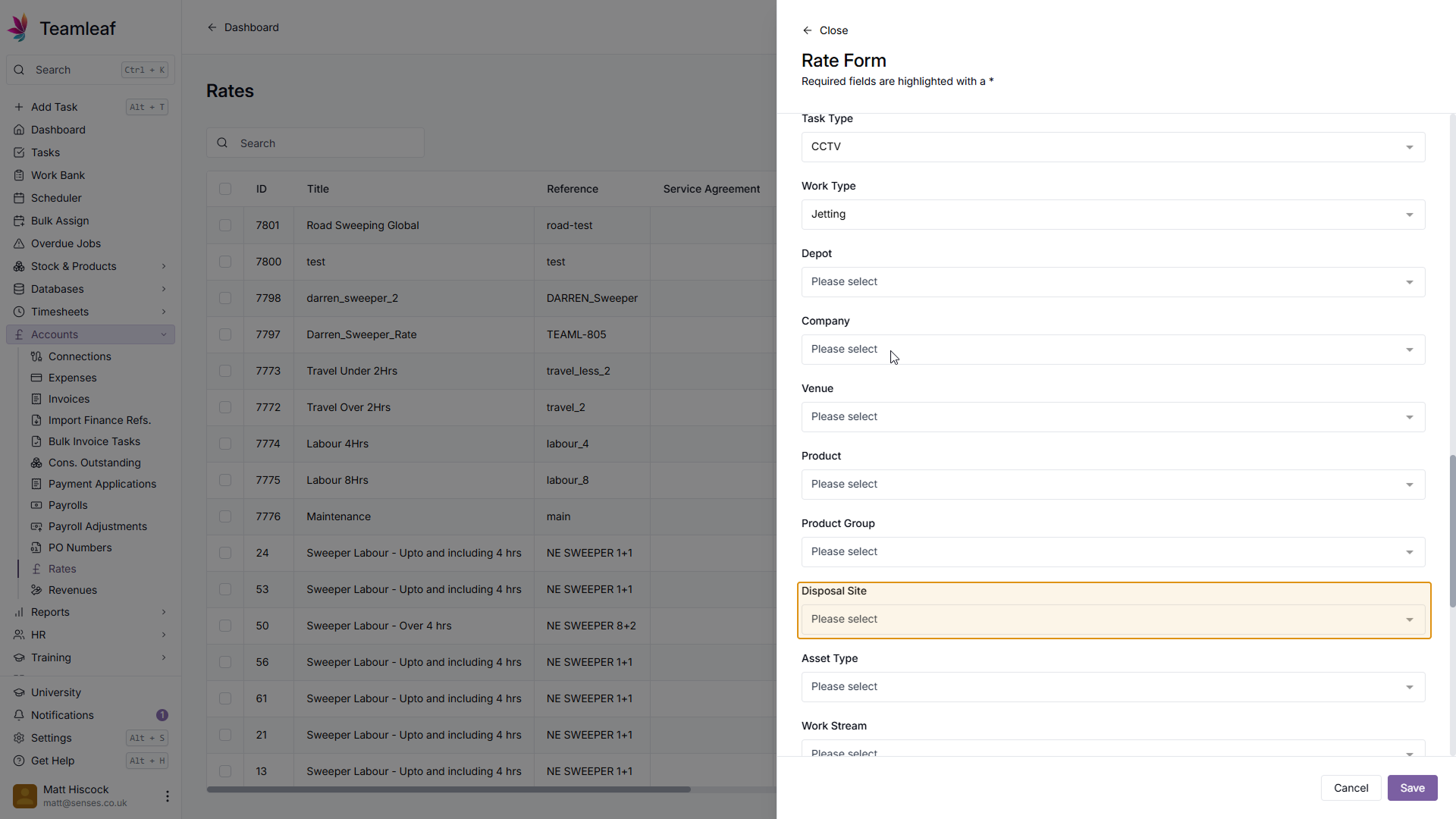Expand the Stock & Products menu chevron
The height and width of the screenshot is (819, 1456).
[x=164, y=266]
